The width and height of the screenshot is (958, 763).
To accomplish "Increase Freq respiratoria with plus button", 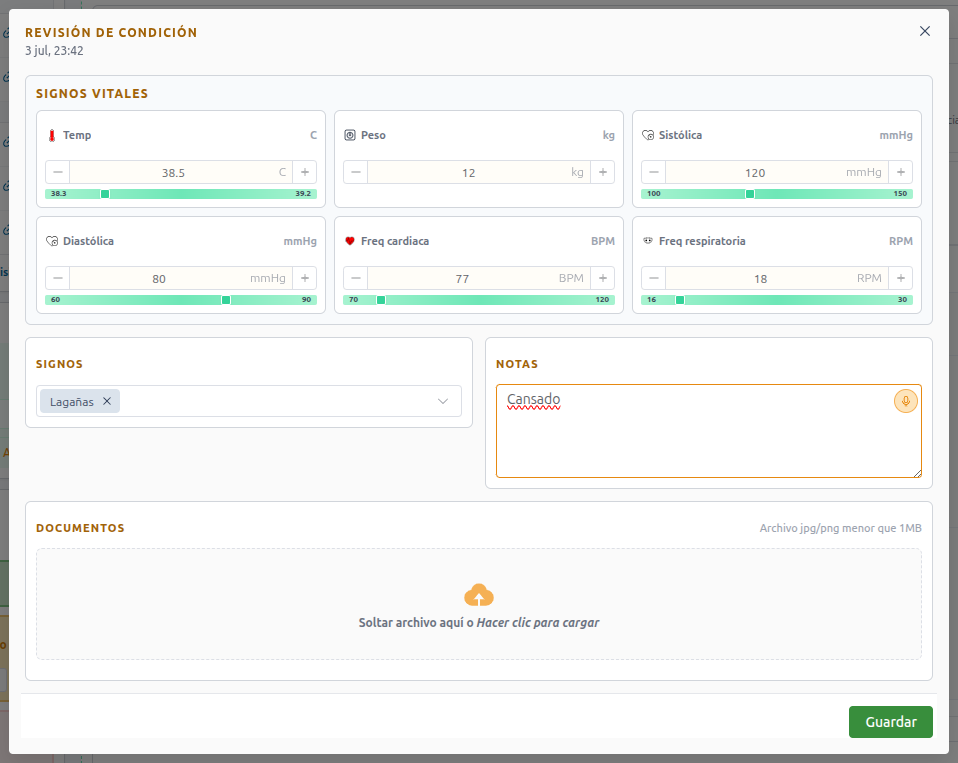I will click(x=901, y=278).
